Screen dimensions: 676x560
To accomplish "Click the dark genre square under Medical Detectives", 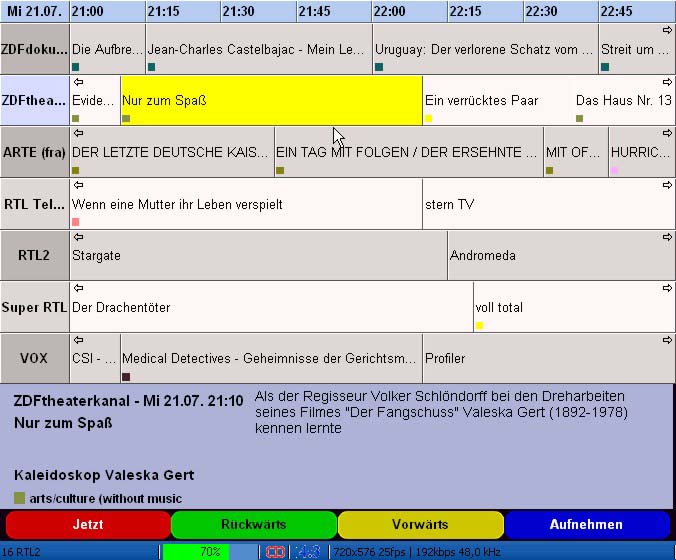I will point(126,377).
